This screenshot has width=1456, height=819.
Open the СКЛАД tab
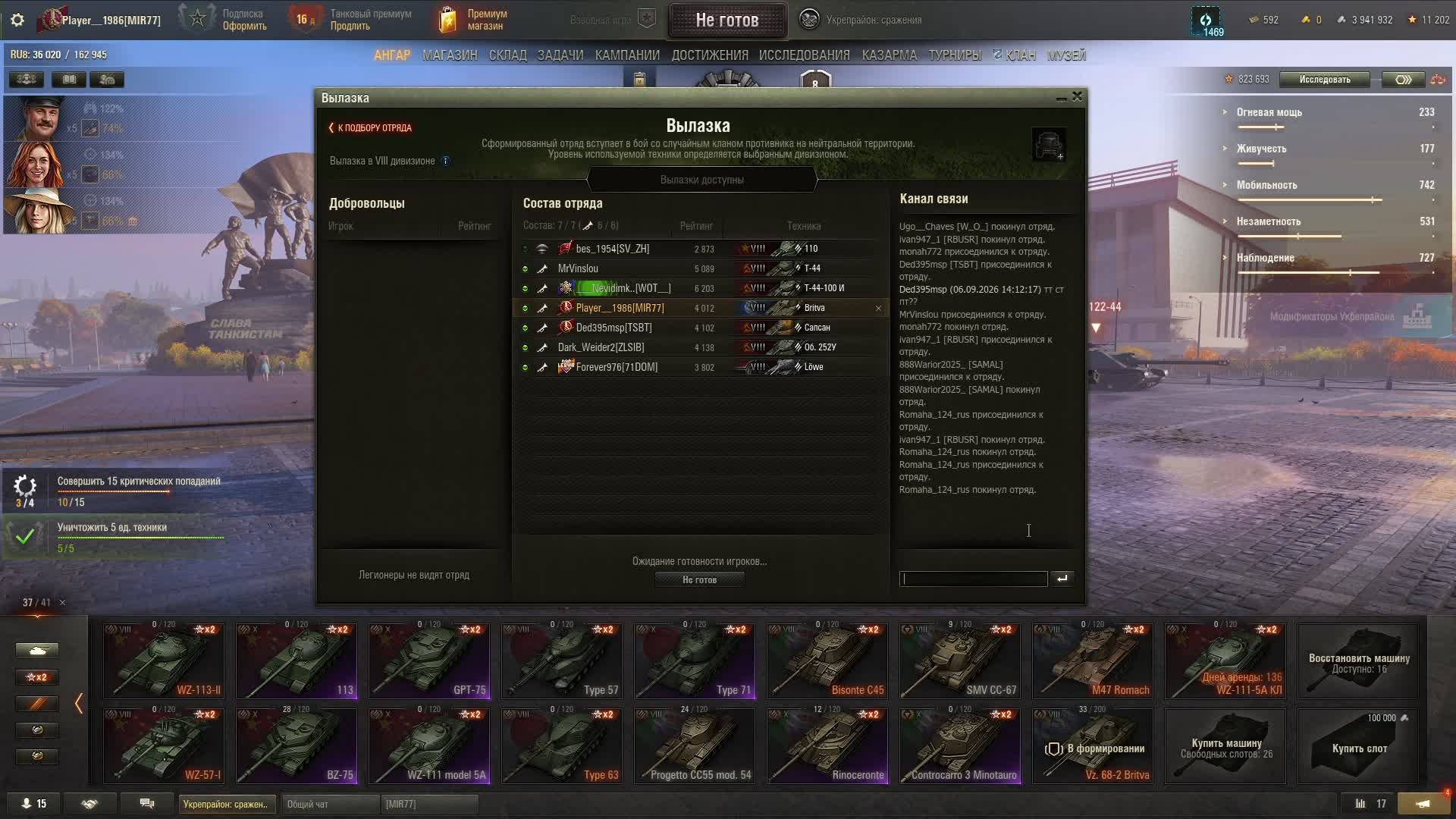[x=507, y=55]
